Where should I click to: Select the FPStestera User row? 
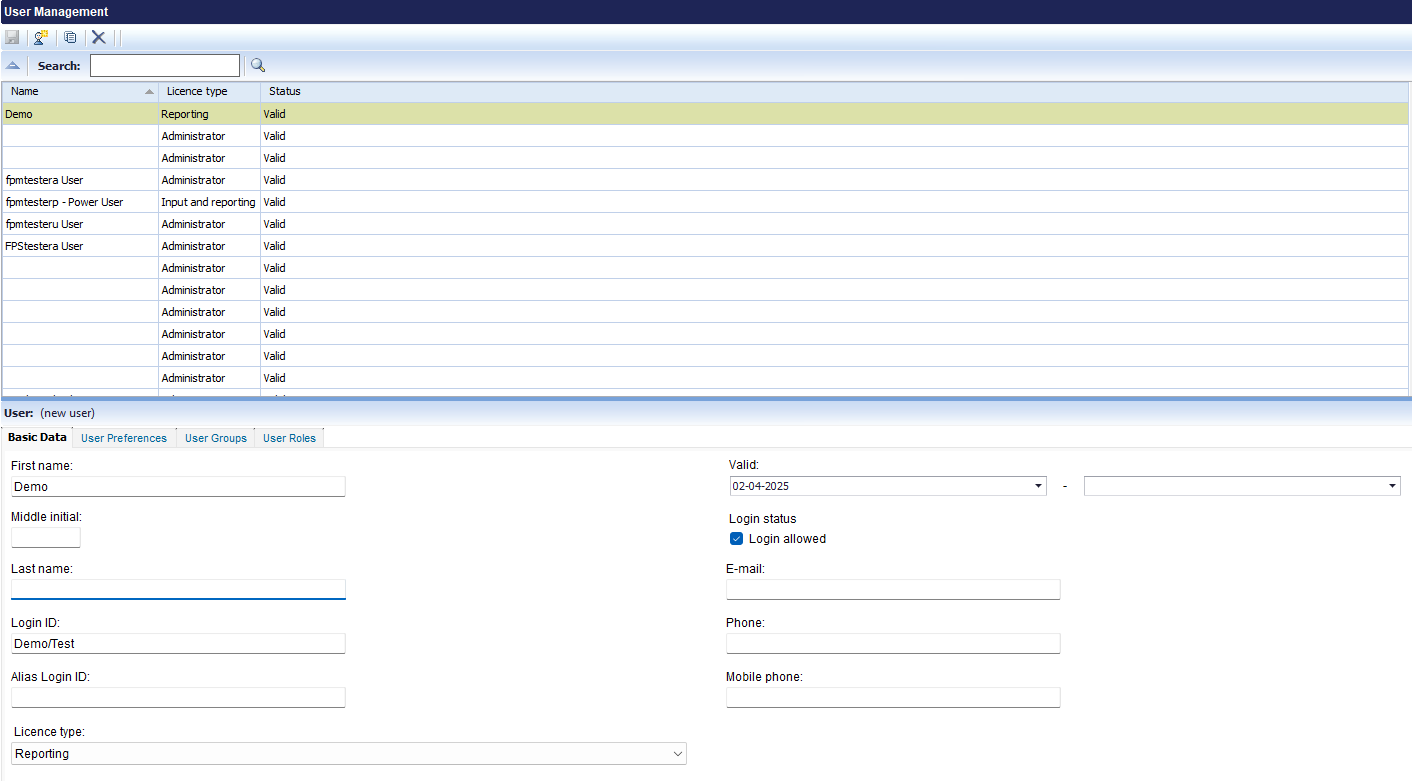point(705,246)
